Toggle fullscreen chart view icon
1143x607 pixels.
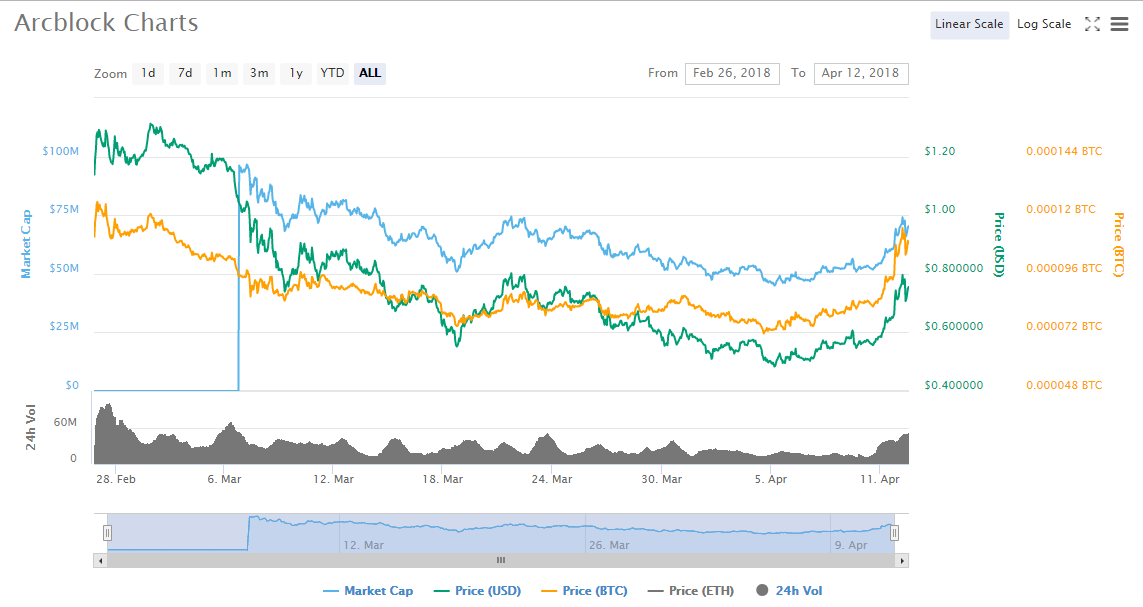click(1092, 24)
